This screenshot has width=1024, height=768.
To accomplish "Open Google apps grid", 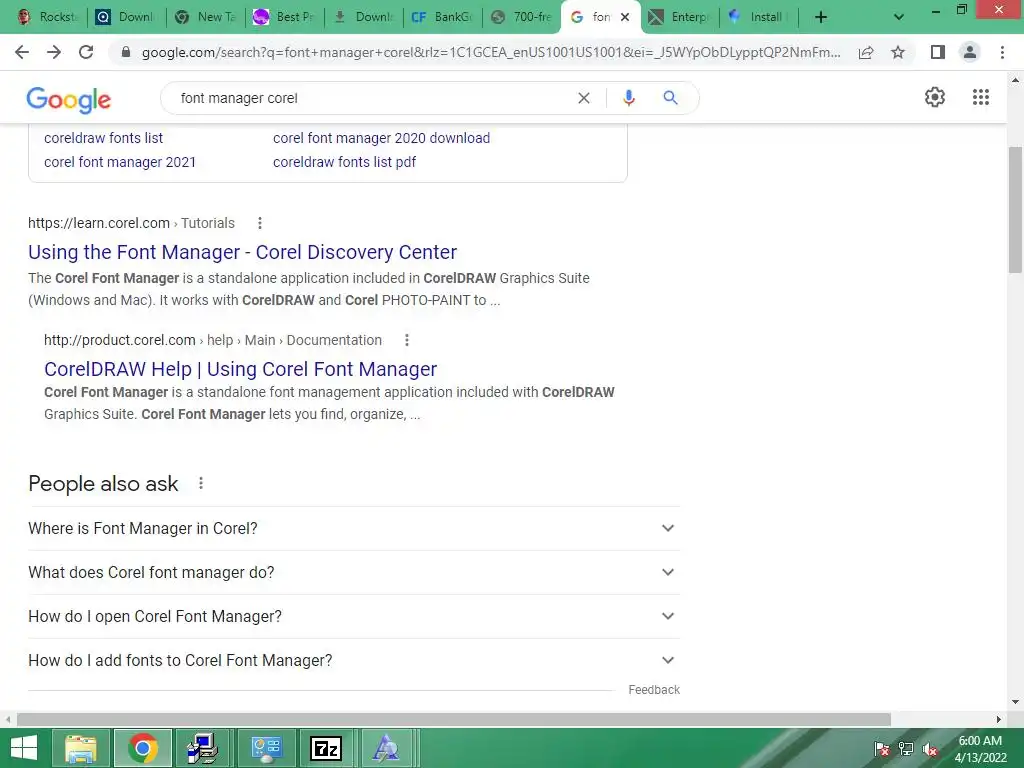I will [x=980, y=97].
